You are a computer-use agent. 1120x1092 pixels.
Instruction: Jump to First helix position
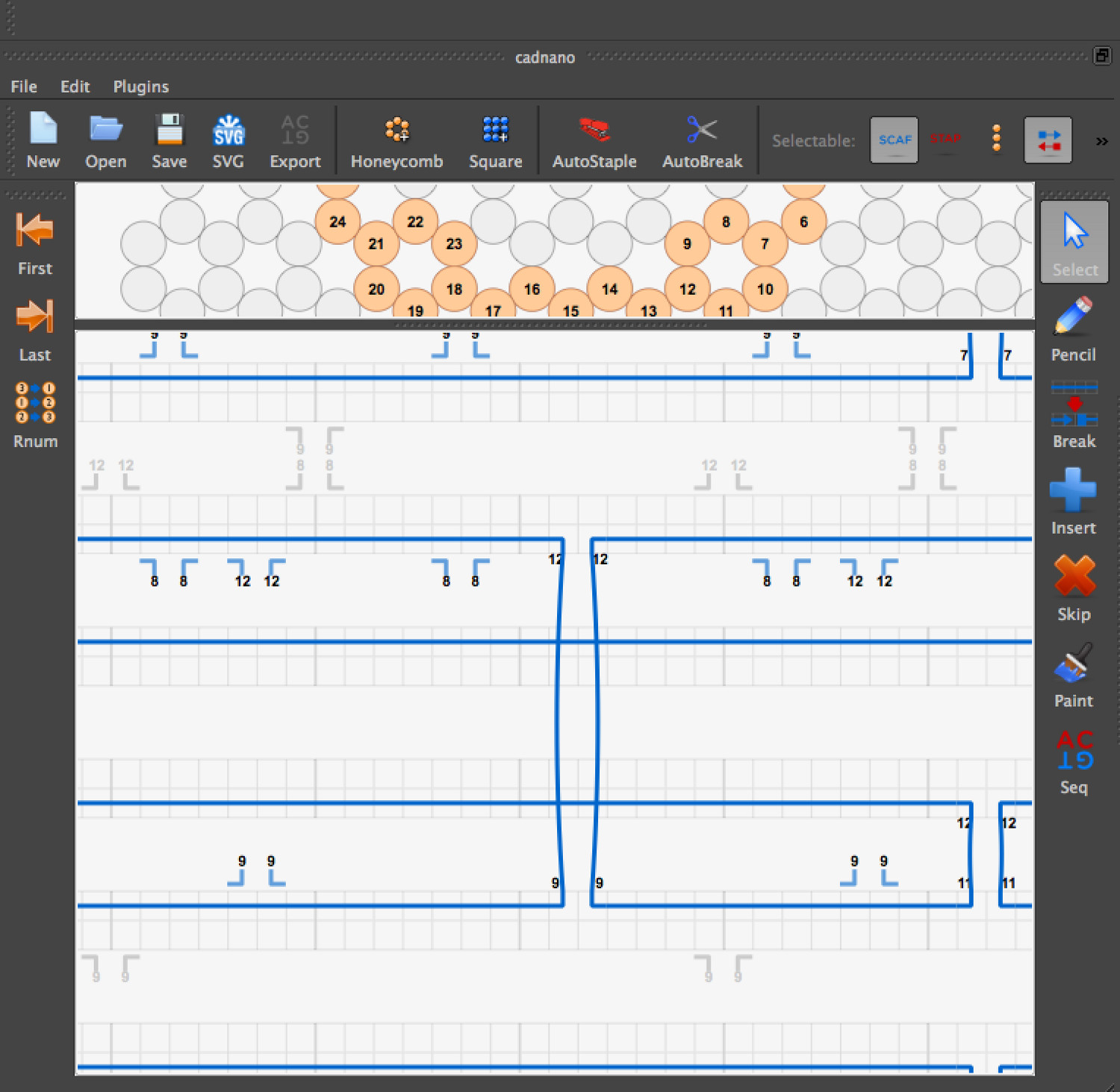(x=35, y=243)
